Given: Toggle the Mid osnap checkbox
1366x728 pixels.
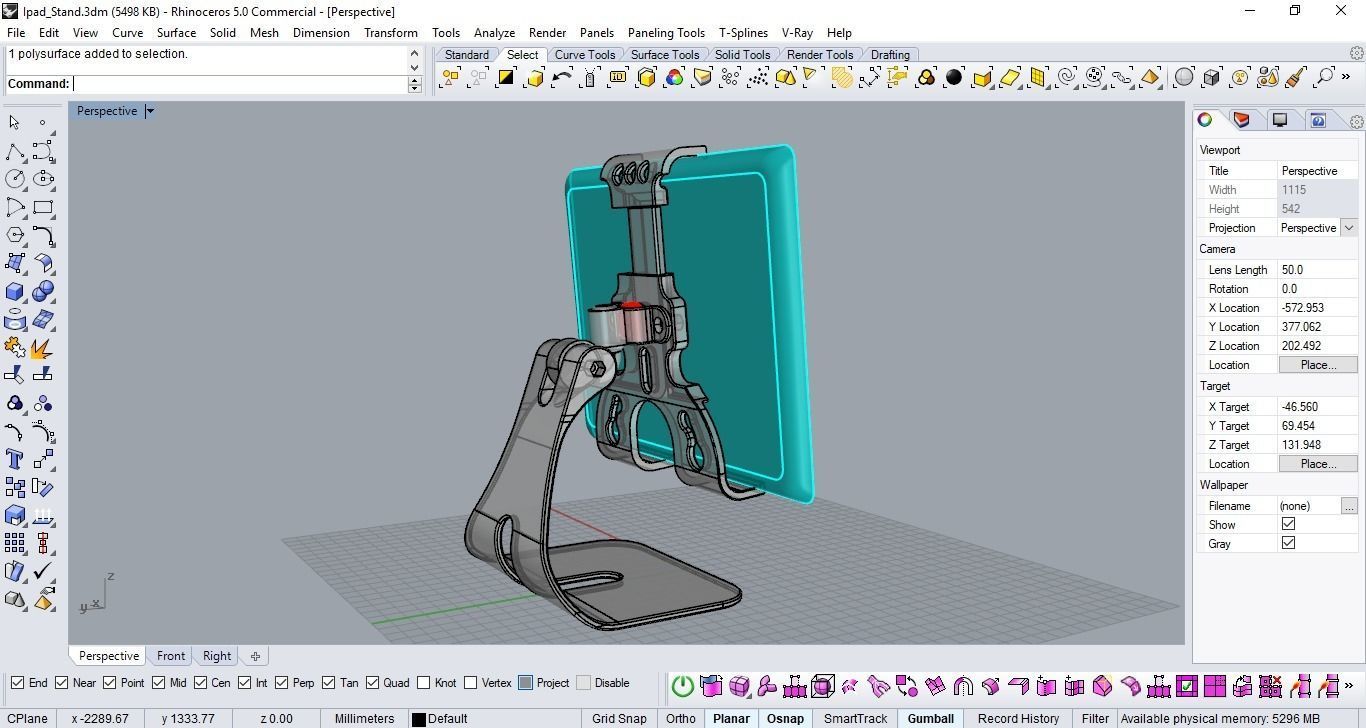Looking at the screenshot, I should 158,683.
